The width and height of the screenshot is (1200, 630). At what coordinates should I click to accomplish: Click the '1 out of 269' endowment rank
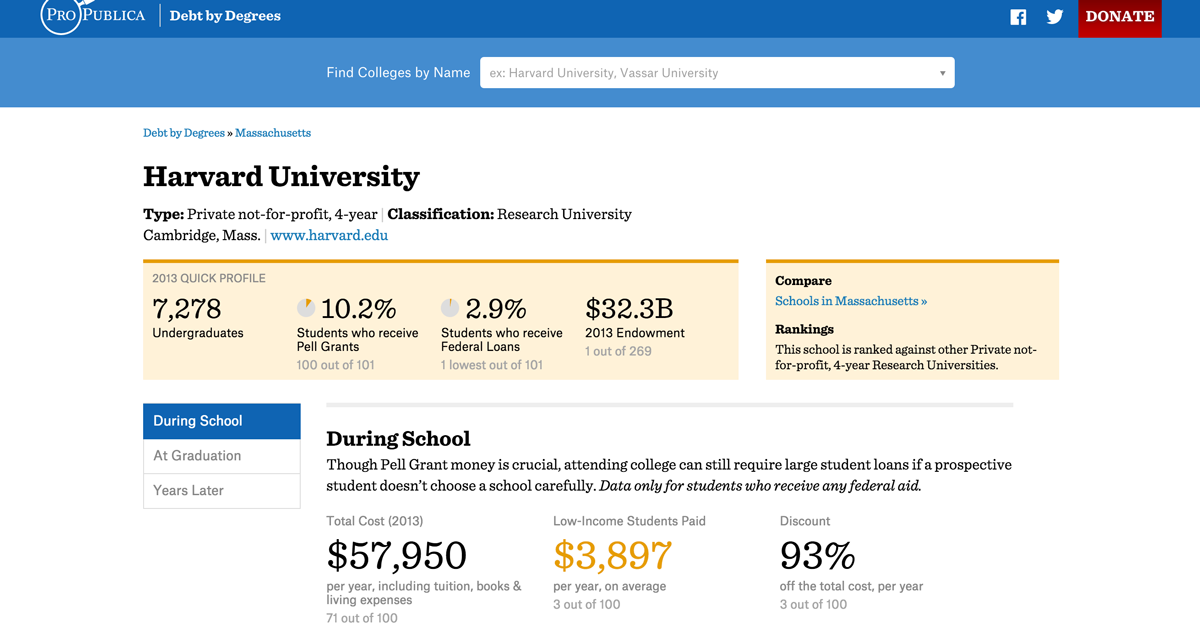coord(618,351)
